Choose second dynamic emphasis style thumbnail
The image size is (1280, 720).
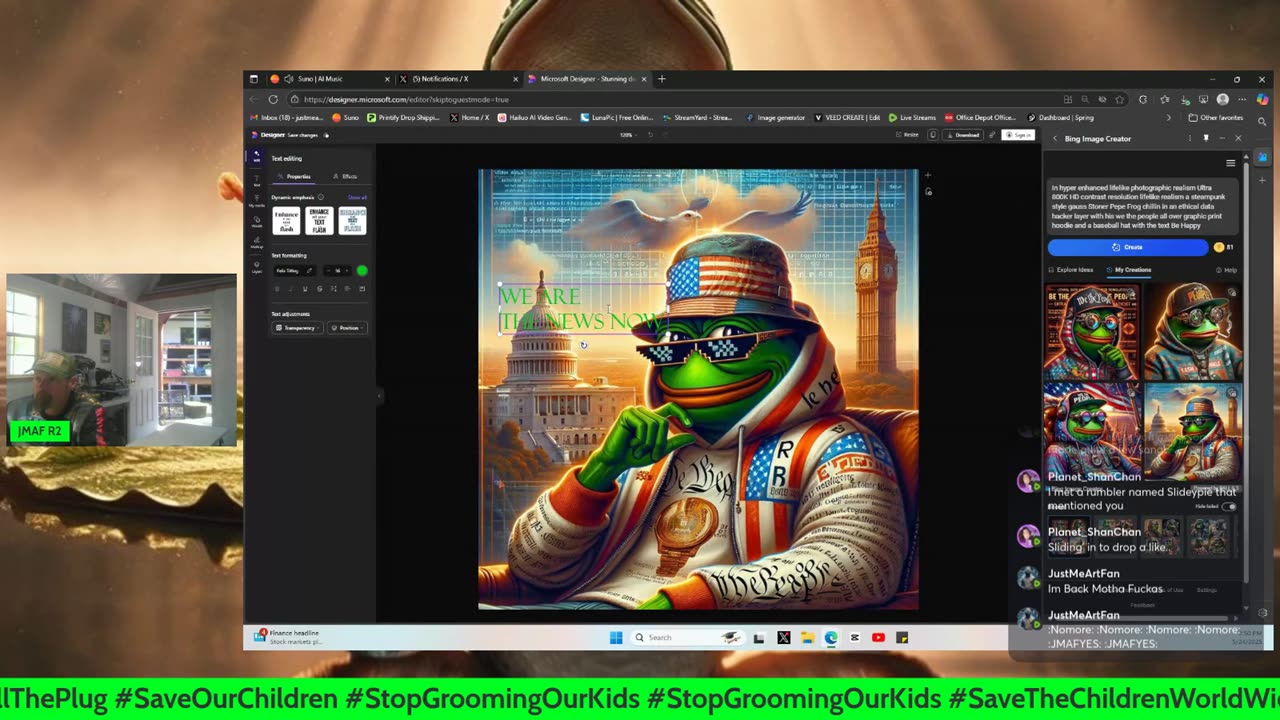[319, 220]
